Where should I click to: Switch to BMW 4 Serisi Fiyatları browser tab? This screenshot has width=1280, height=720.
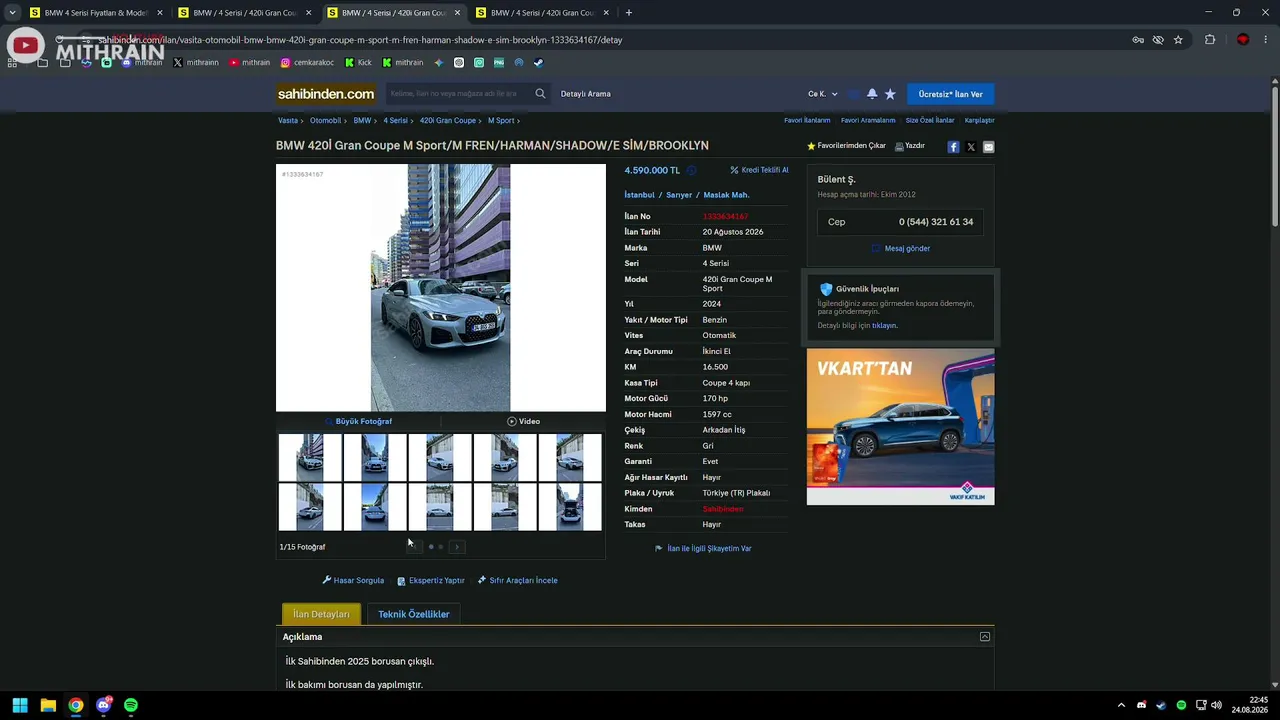[x=96, y=13]
